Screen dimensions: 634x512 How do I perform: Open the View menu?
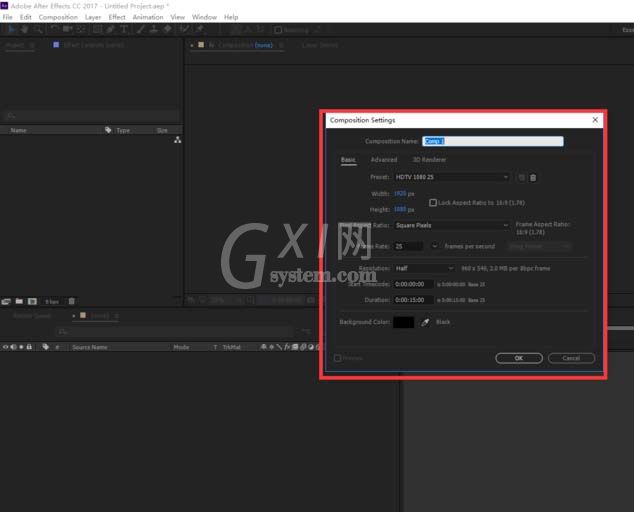[178, 17]
